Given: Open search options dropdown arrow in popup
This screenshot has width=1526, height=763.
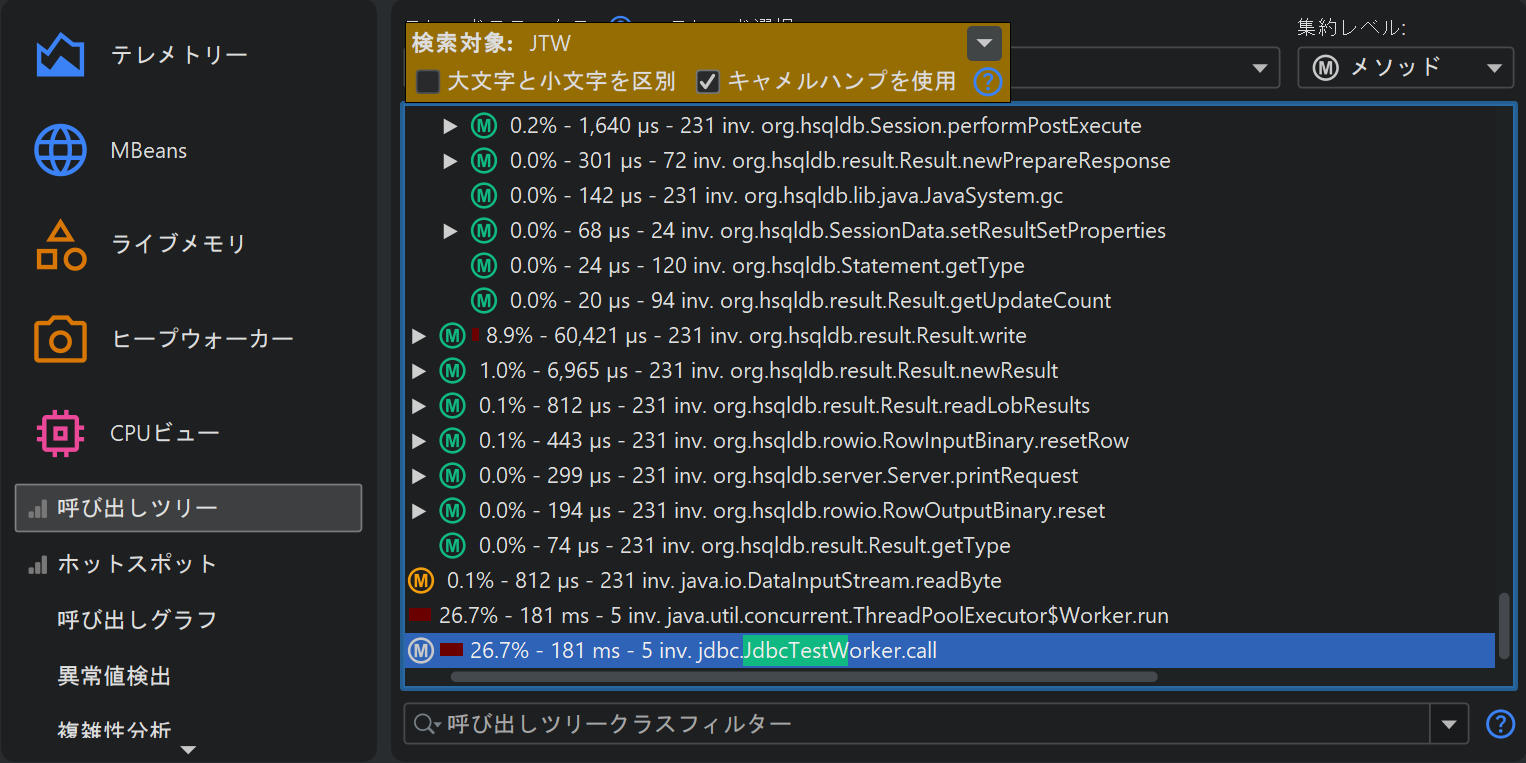Looking at the screenshot, I should pyautogui.click(x=984, y=44).
